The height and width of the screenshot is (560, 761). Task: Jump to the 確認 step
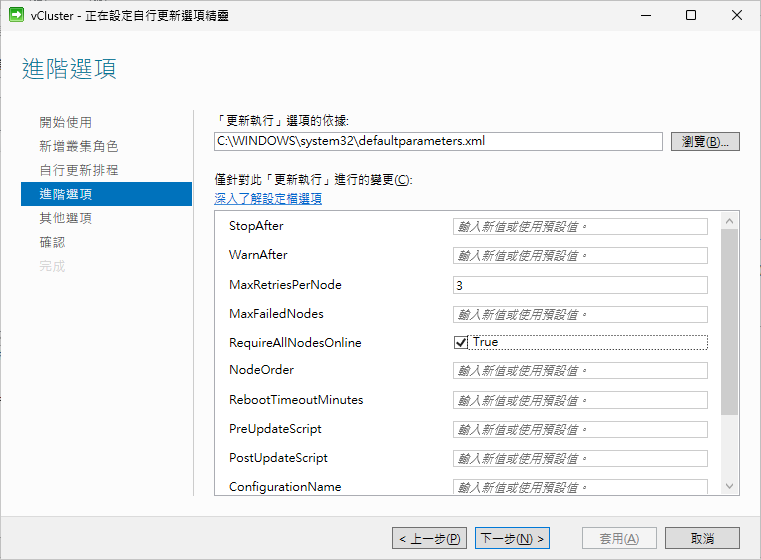tap(52, 242)
